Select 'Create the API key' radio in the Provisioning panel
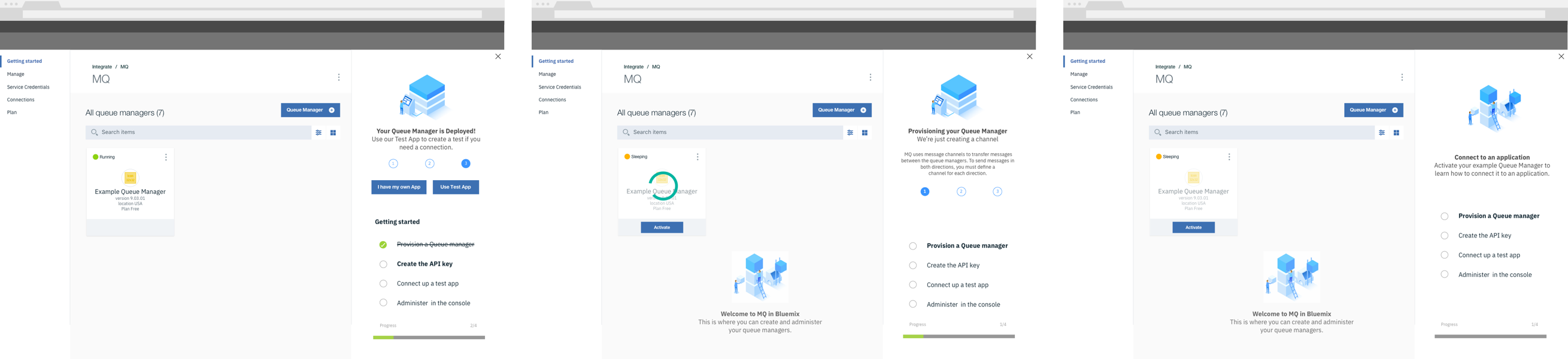 click(x=912, y=265)
